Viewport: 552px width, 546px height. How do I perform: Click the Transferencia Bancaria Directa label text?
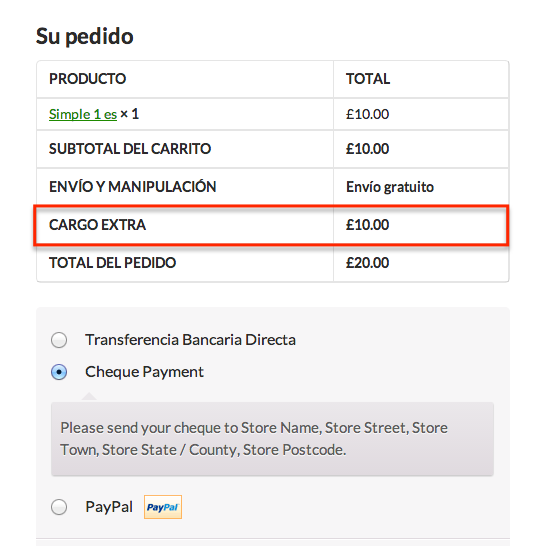pos(190,340)
